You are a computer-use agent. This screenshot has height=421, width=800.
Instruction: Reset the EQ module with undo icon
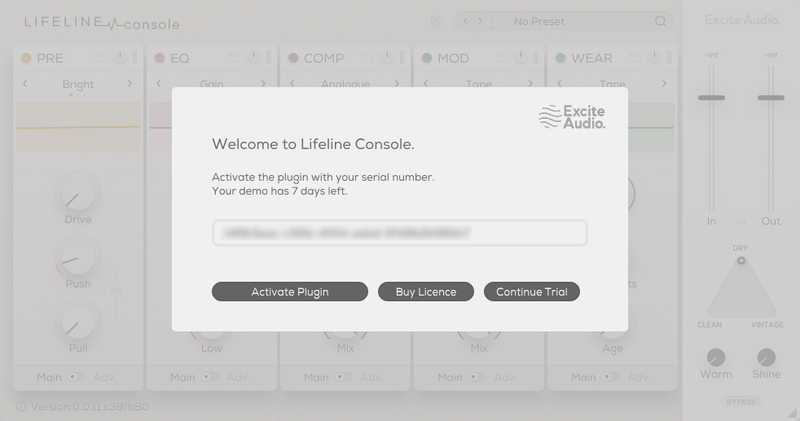tap(234, 58)
